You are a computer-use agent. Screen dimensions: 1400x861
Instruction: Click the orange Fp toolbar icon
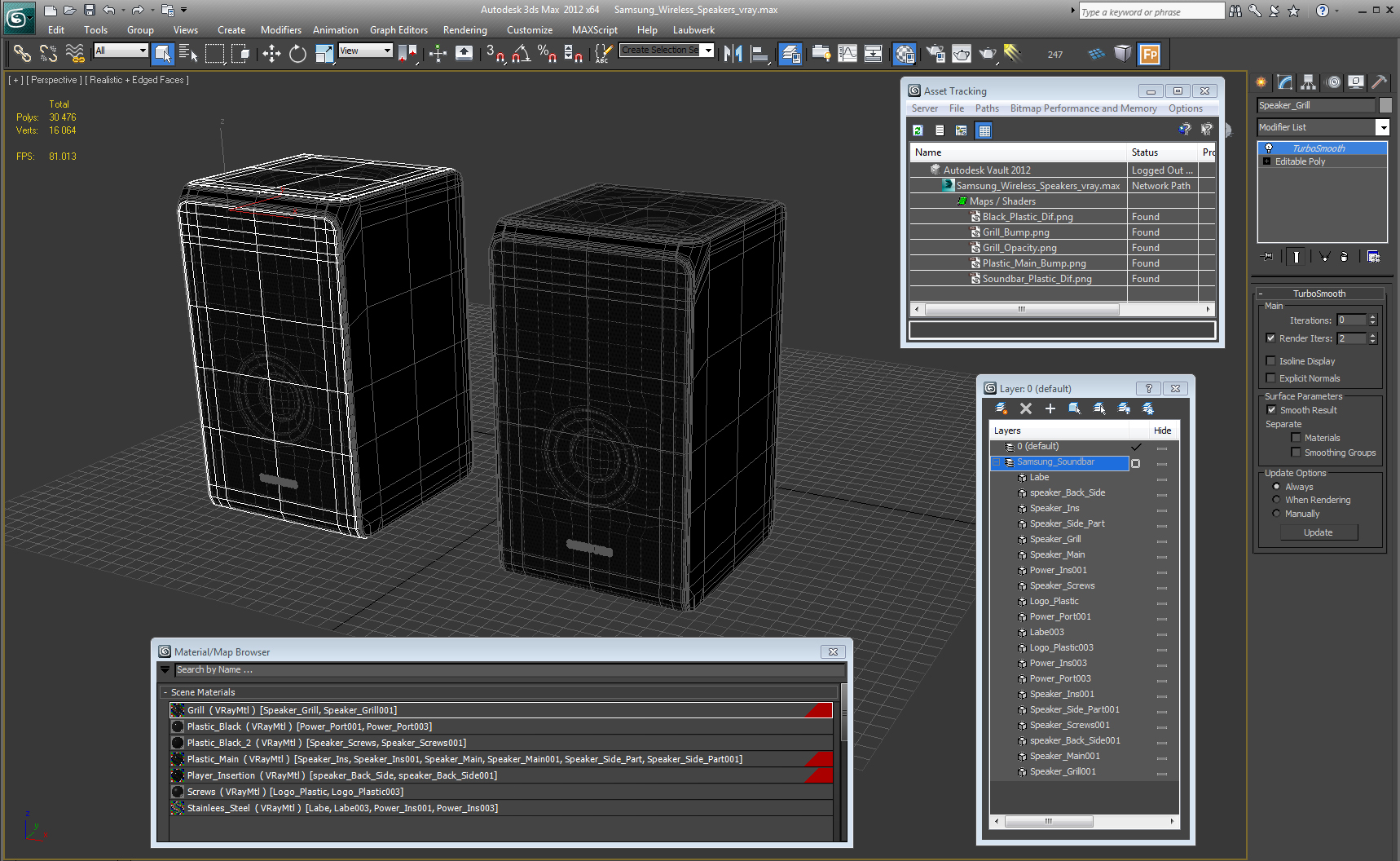pos(1150,54)
